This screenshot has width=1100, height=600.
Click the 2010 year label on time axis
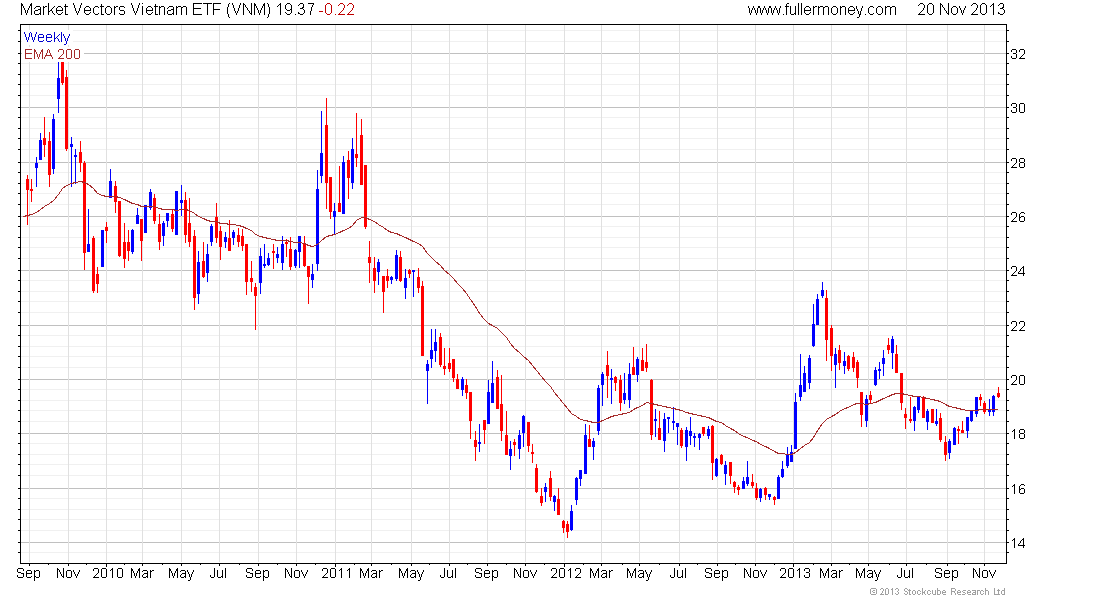pos(107,573)
